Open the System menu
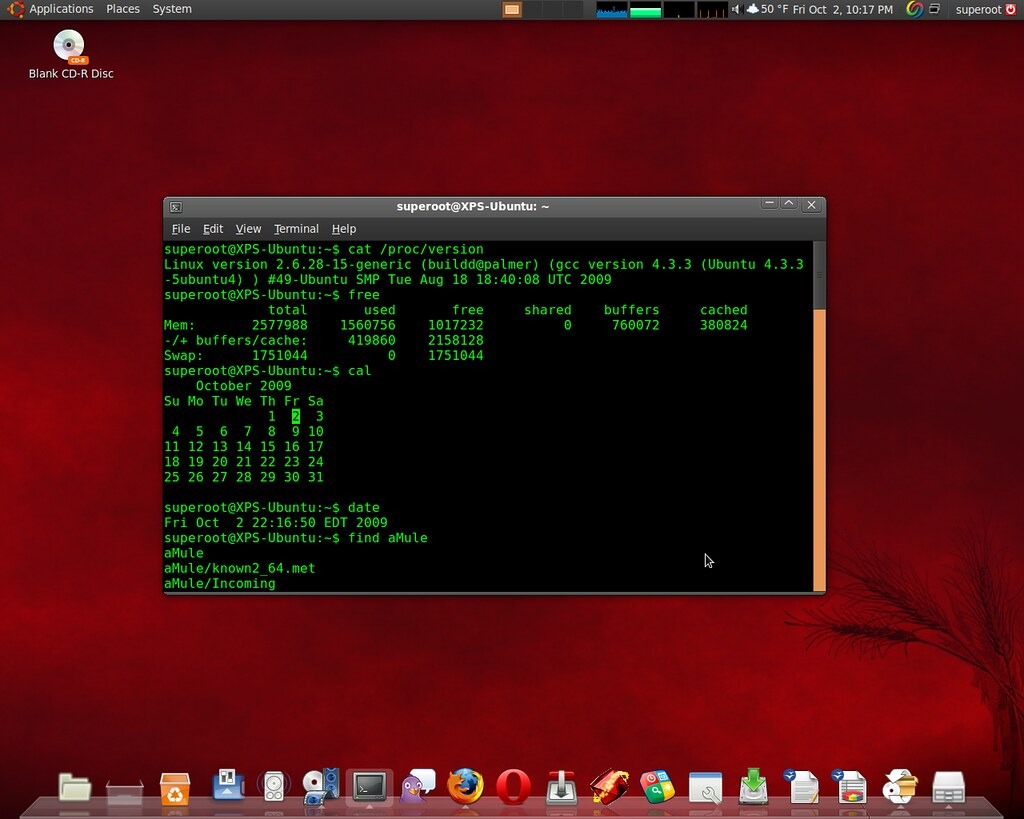This screenshot has width=1024, height=819. click(x=172, y=9)
